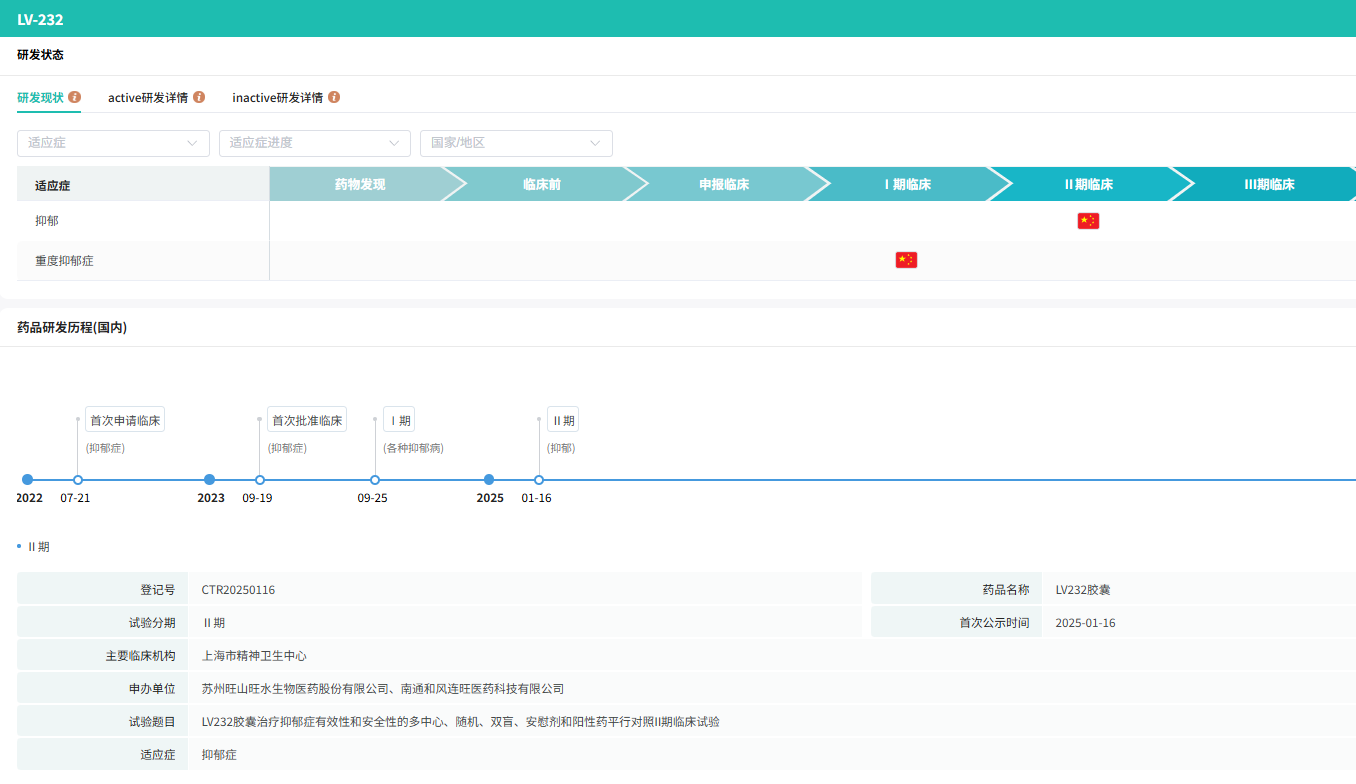
Task: Switch to active研发详情 tab
Action: [x=148, y=98]
